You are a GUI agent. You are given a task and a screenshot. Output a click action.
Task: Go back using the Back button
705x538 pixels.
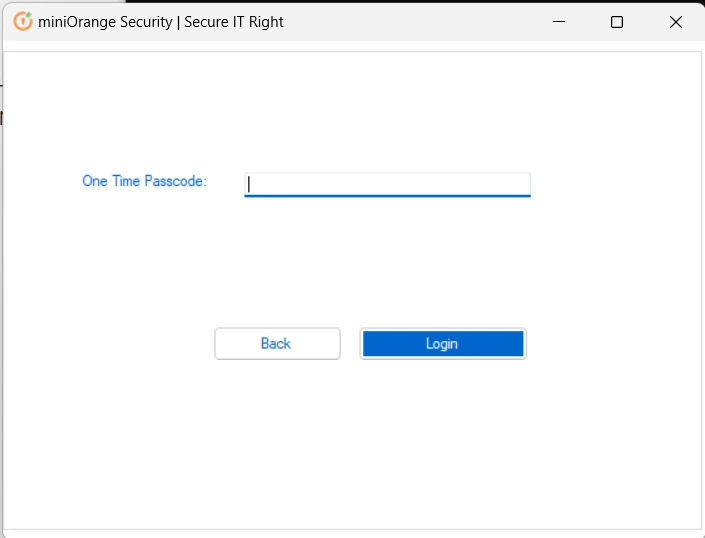click(277, 344)
